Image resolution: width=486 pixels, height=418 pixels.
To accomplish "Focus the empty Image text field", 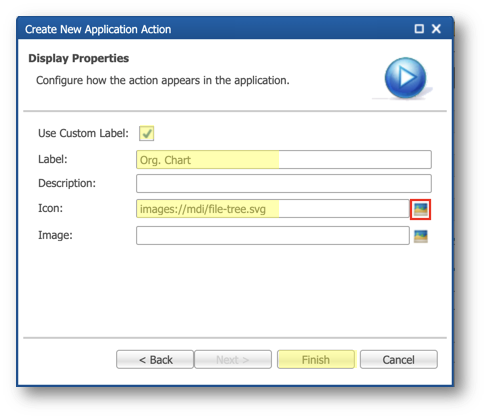I will coord(273,236).
